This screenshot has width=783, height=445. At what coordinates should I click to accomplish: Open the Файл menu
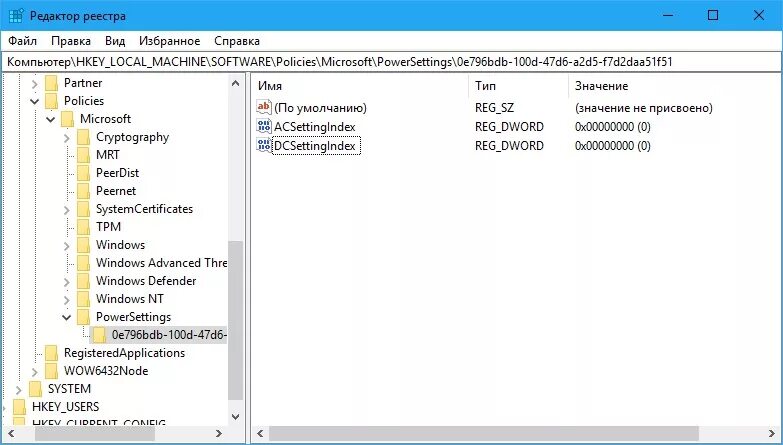[x=22, y=41]
